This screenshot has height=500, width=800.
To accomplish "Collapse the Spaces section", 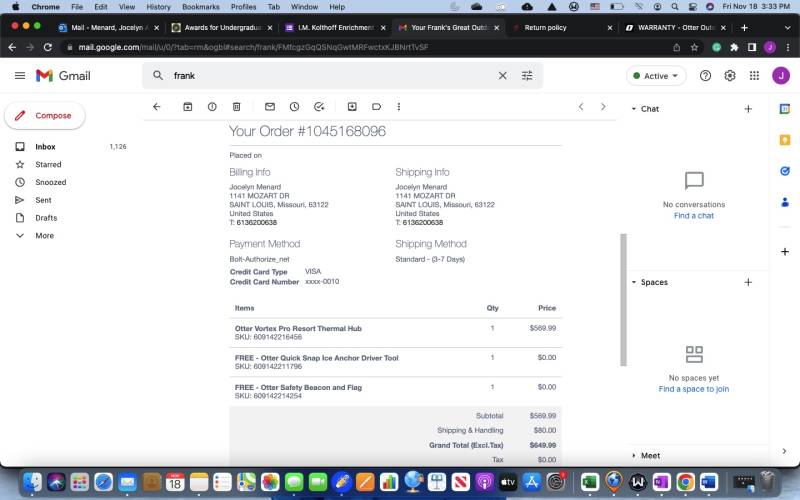I will pos(634,282).
